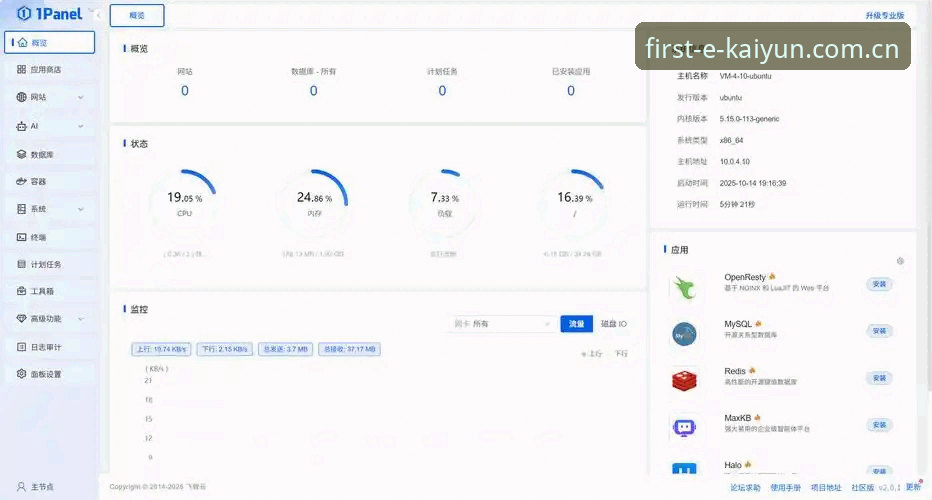Open the 容器 container icon
The height and width of the screenshot is (500, 932).
tap(21, 181)
